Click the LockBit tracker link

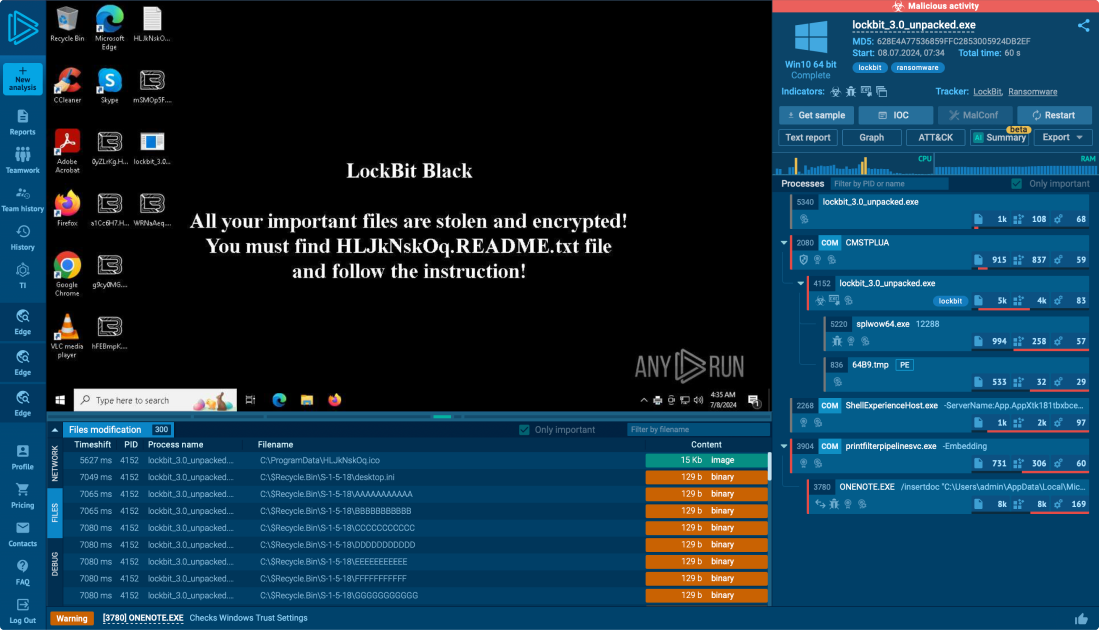(988, 92)
